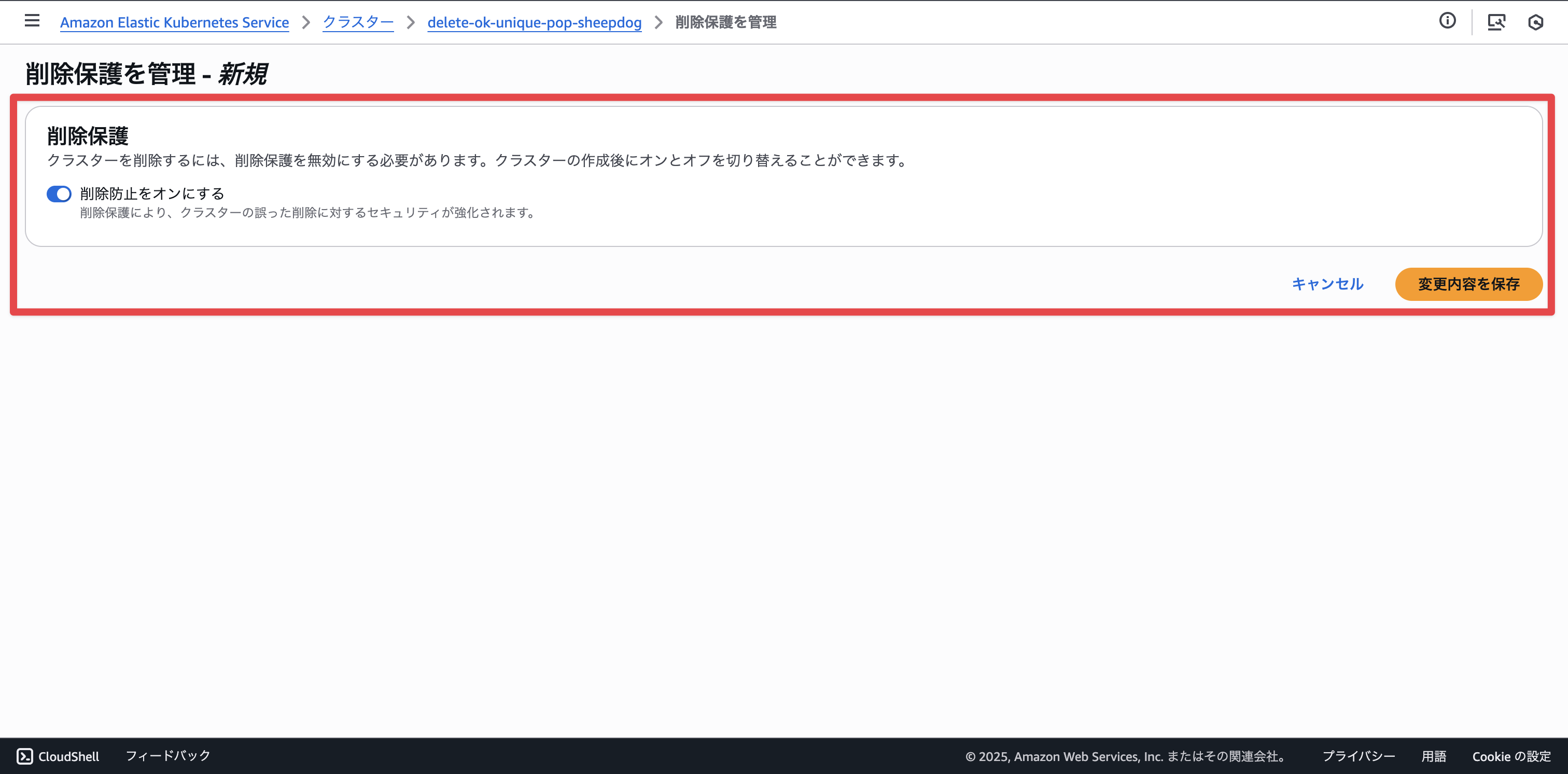
Task: Open CloudShell from the footer
Action: click(x=58, y=756)
